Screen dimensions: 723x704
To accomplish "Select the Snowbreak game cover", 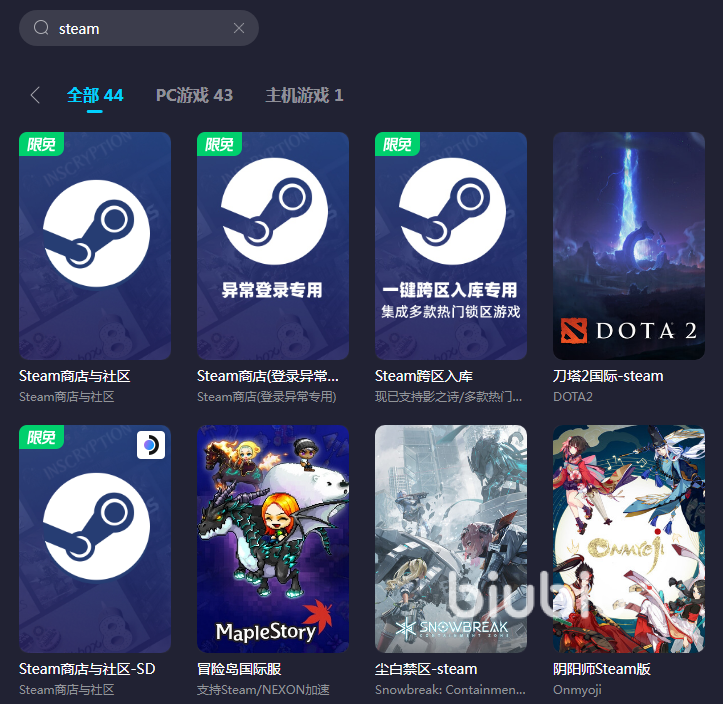I will point(451,539).
